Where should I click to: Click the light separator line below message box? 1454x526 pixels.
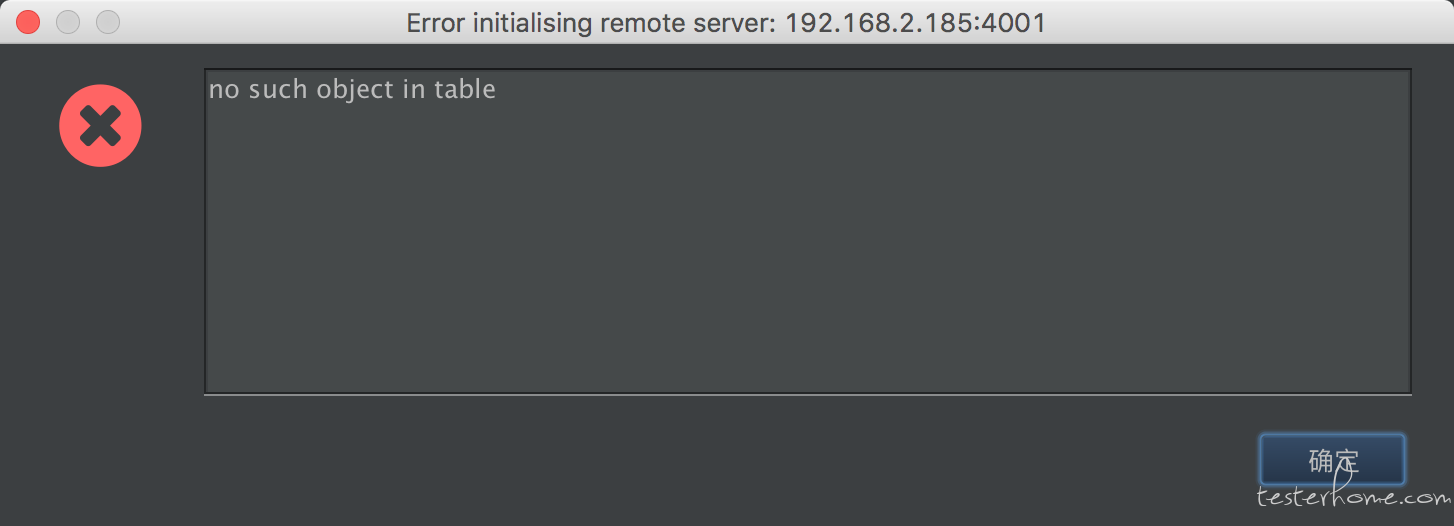[808, 395]
